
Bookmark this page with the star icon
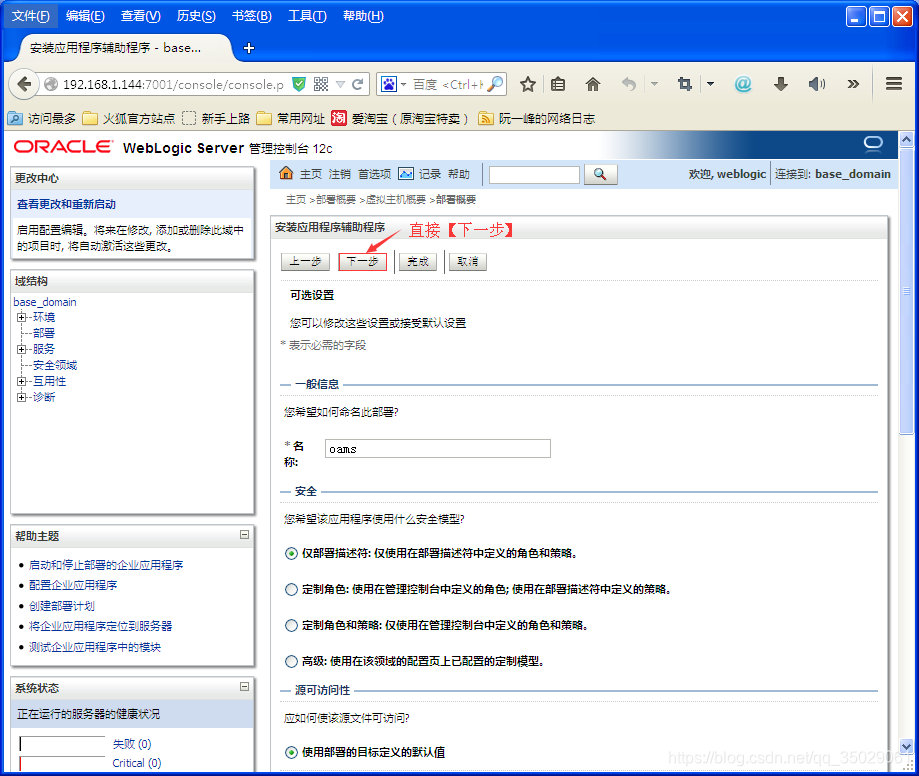coord(527,84)
